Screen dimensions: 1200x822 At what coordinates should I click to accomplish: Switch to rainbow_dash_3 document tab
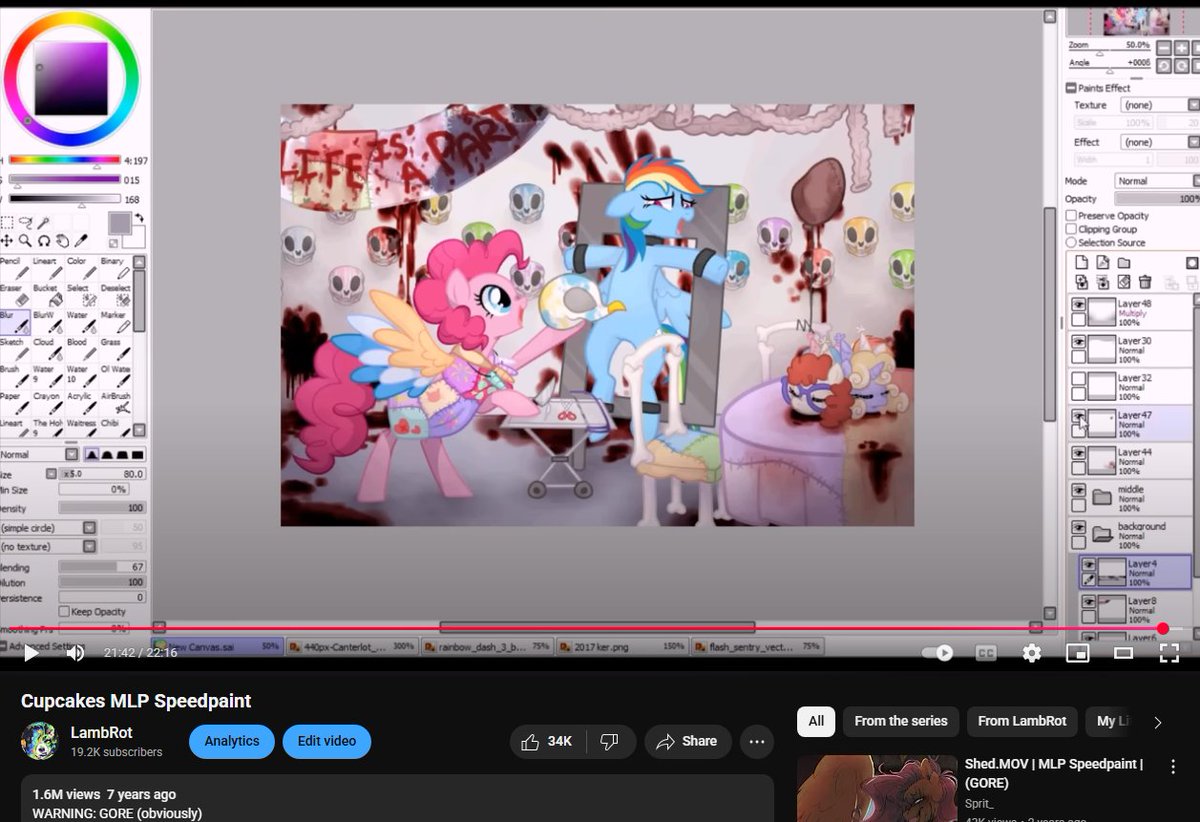pos(487,647)
